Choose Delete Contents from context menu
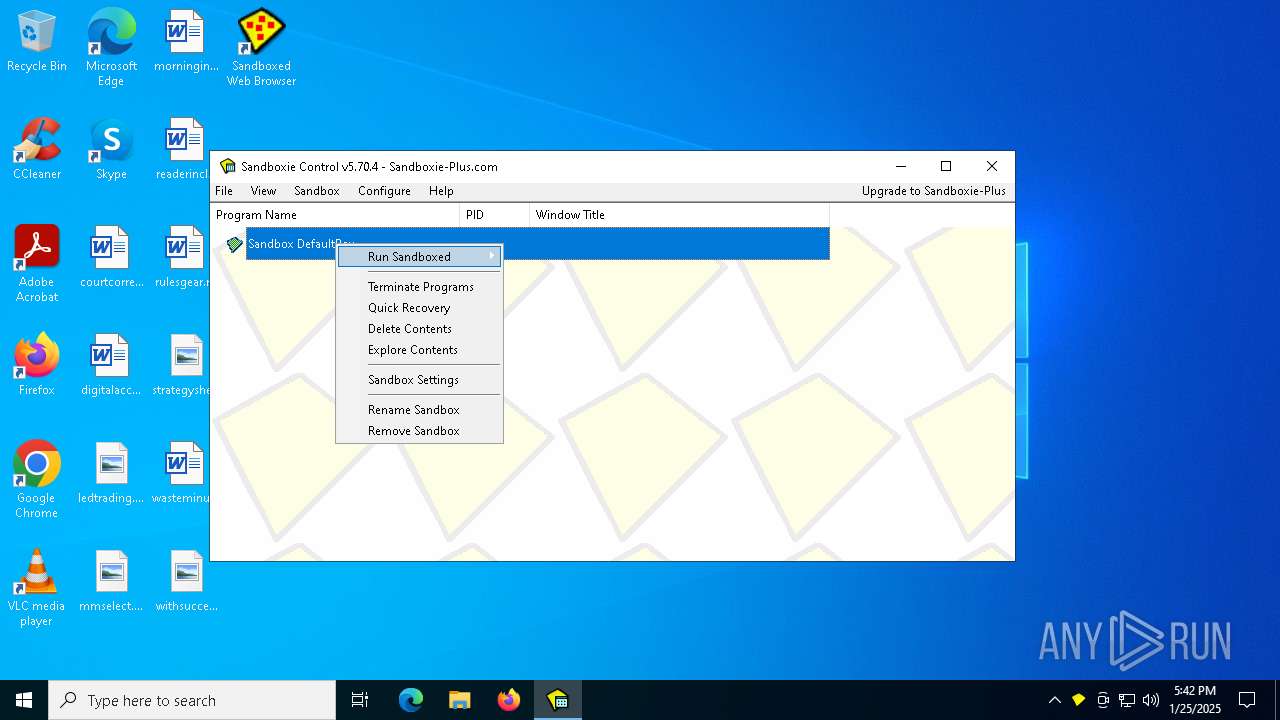The width and height of the screenshot is (1280, 720). click(x=419, y=329)
